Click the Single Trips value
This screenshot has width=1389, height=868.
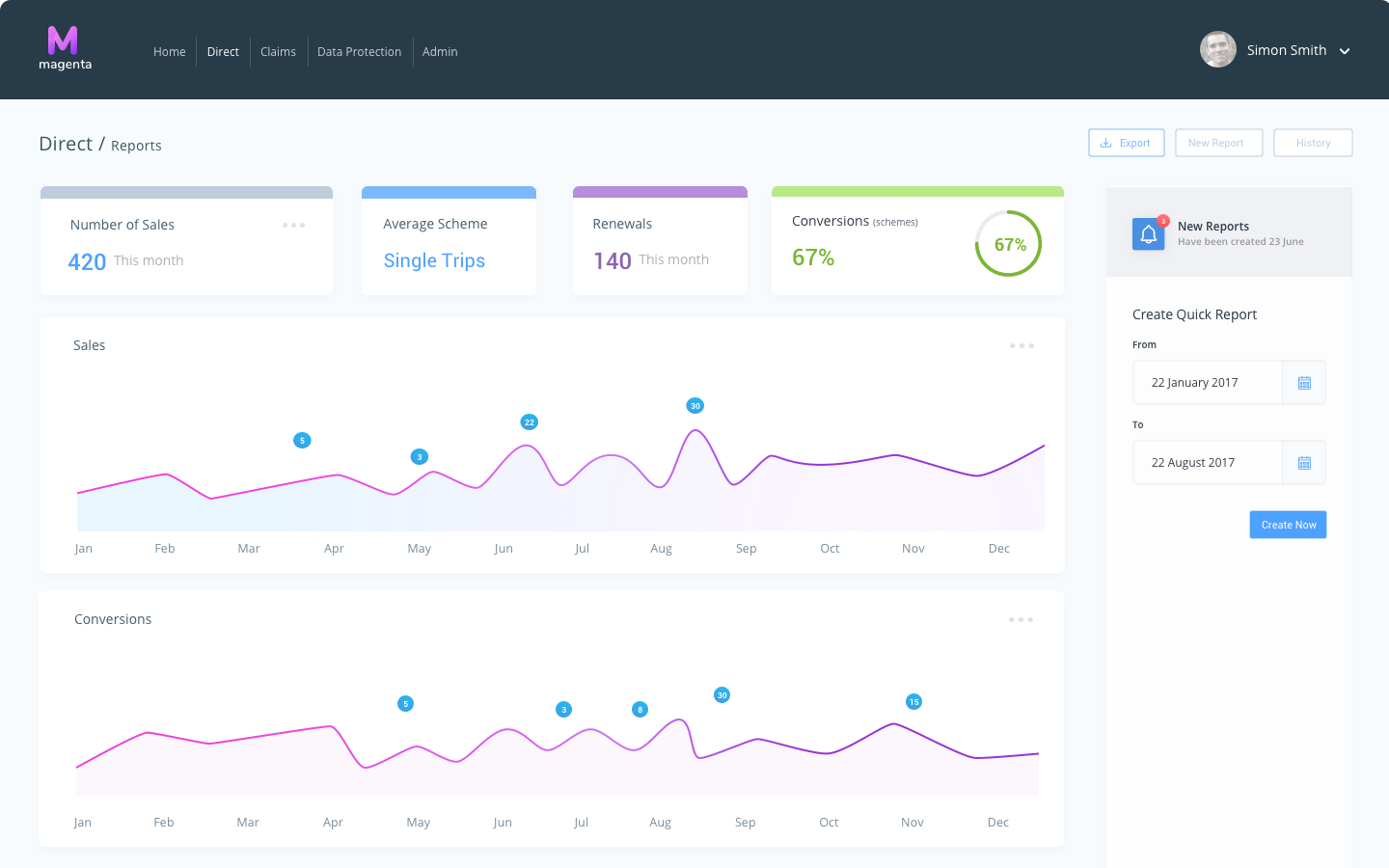pos(434,260)
